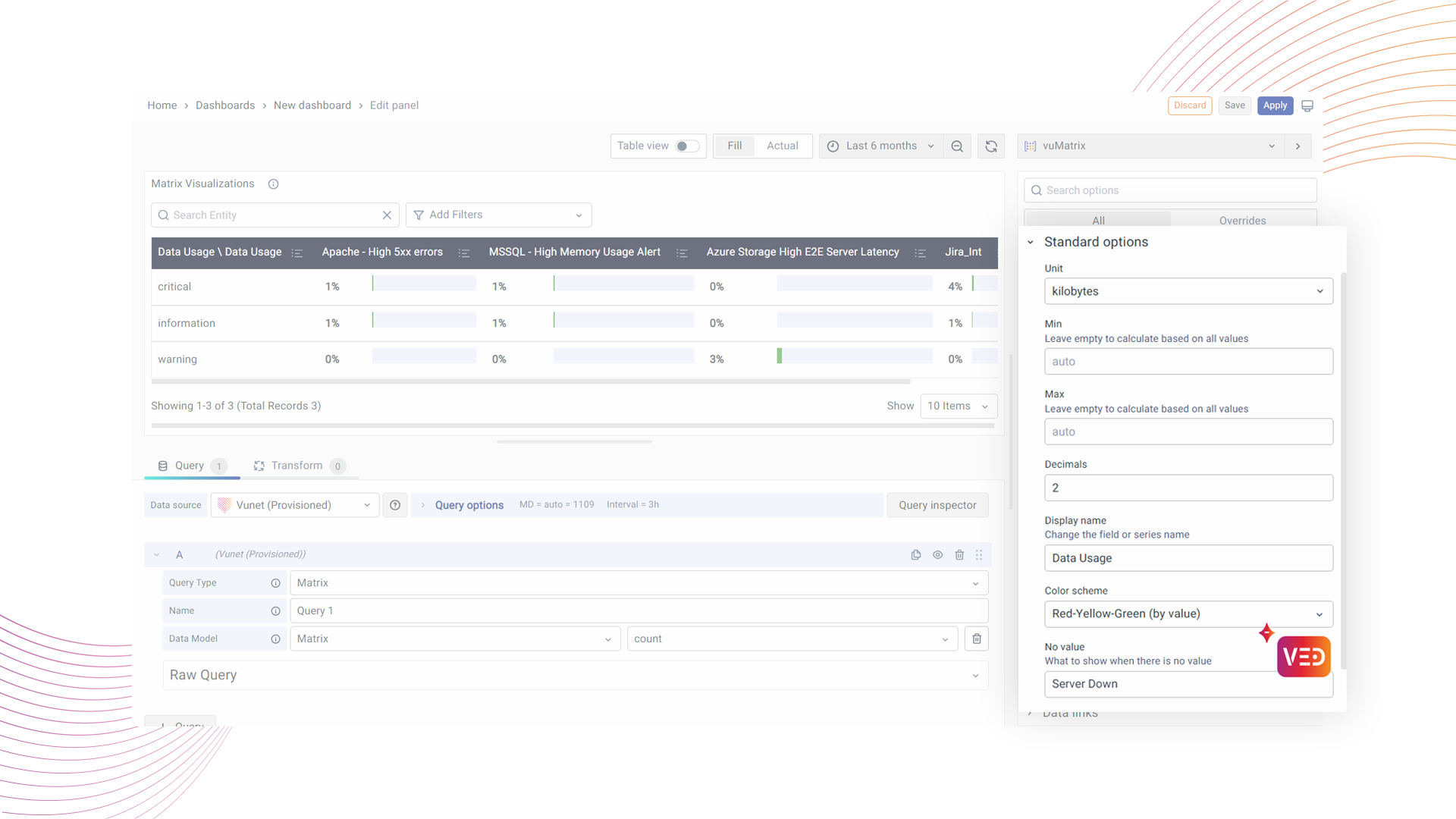Click the zoom out time range icon

click(957, 146)
